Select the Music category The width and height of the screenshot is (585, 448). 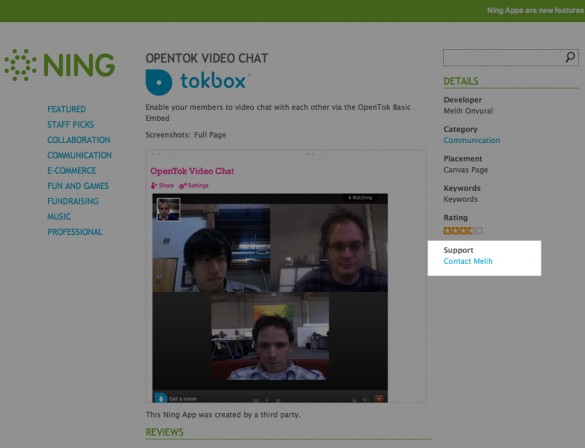(59, 217)
